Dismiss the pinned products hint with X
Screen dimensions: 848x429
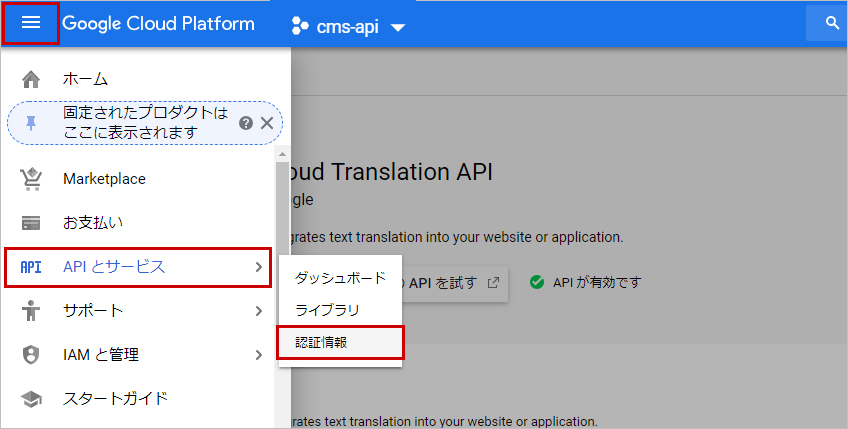[267, 123]
